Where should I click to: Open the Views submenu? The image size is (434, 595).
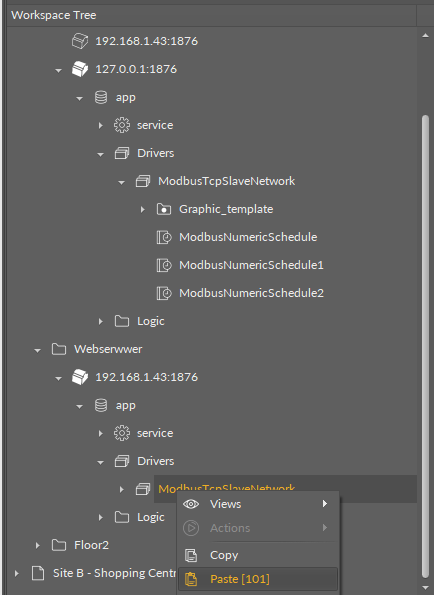[x=258, y=504]
